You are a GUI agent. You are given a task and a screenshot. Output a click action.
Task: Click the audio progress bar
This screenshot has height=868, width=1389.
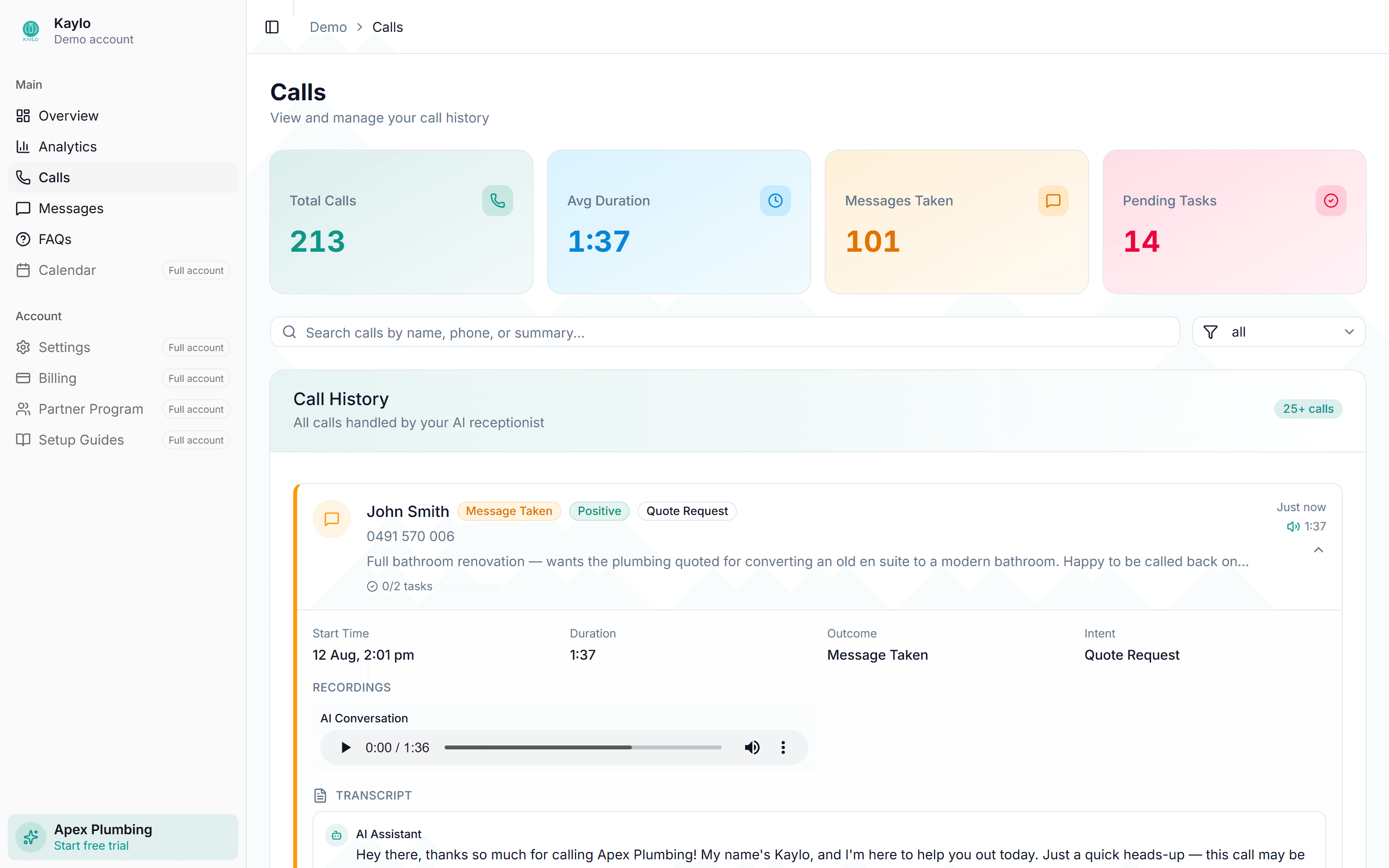tap(583, 747)
